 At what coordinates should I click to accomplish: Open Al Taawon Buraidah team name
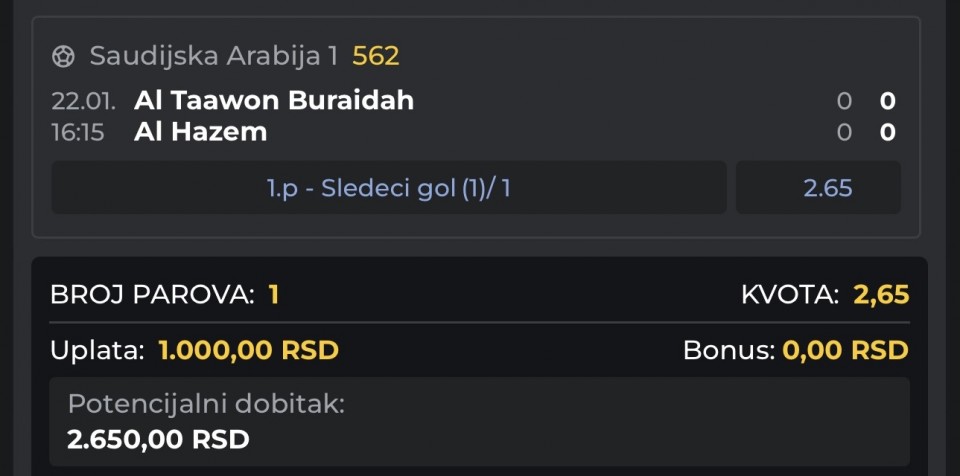(x=274, y=100)
